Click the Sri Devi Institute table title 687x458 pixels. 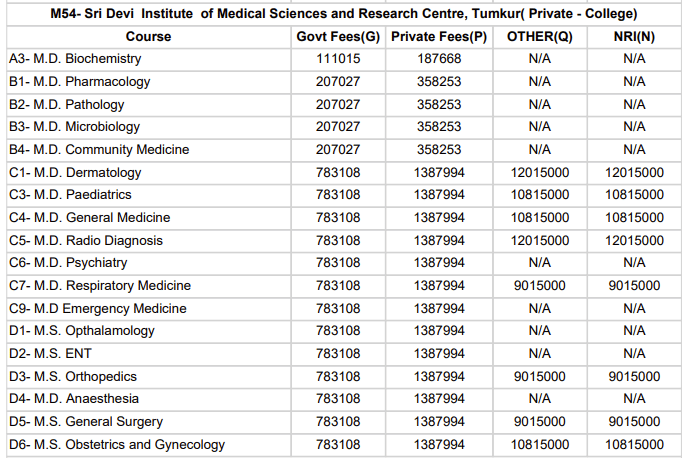pos(344,13)
